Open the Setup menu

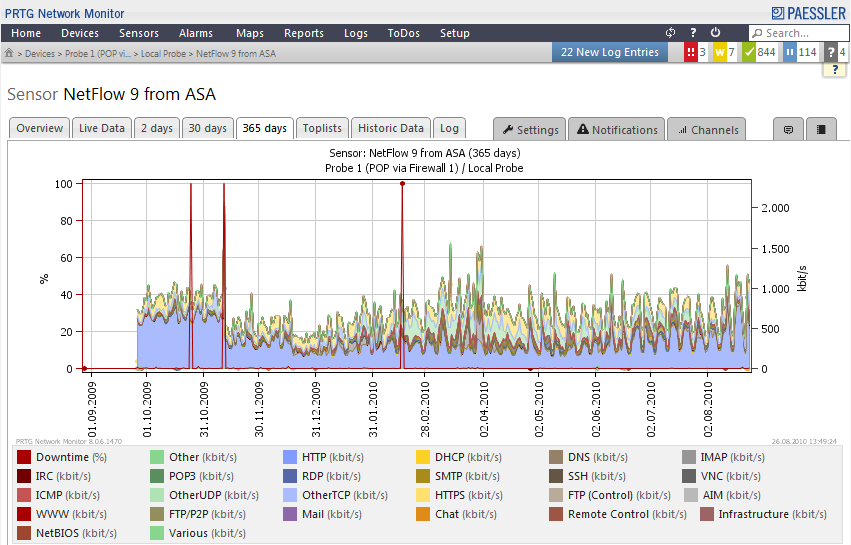click(455, 33)
